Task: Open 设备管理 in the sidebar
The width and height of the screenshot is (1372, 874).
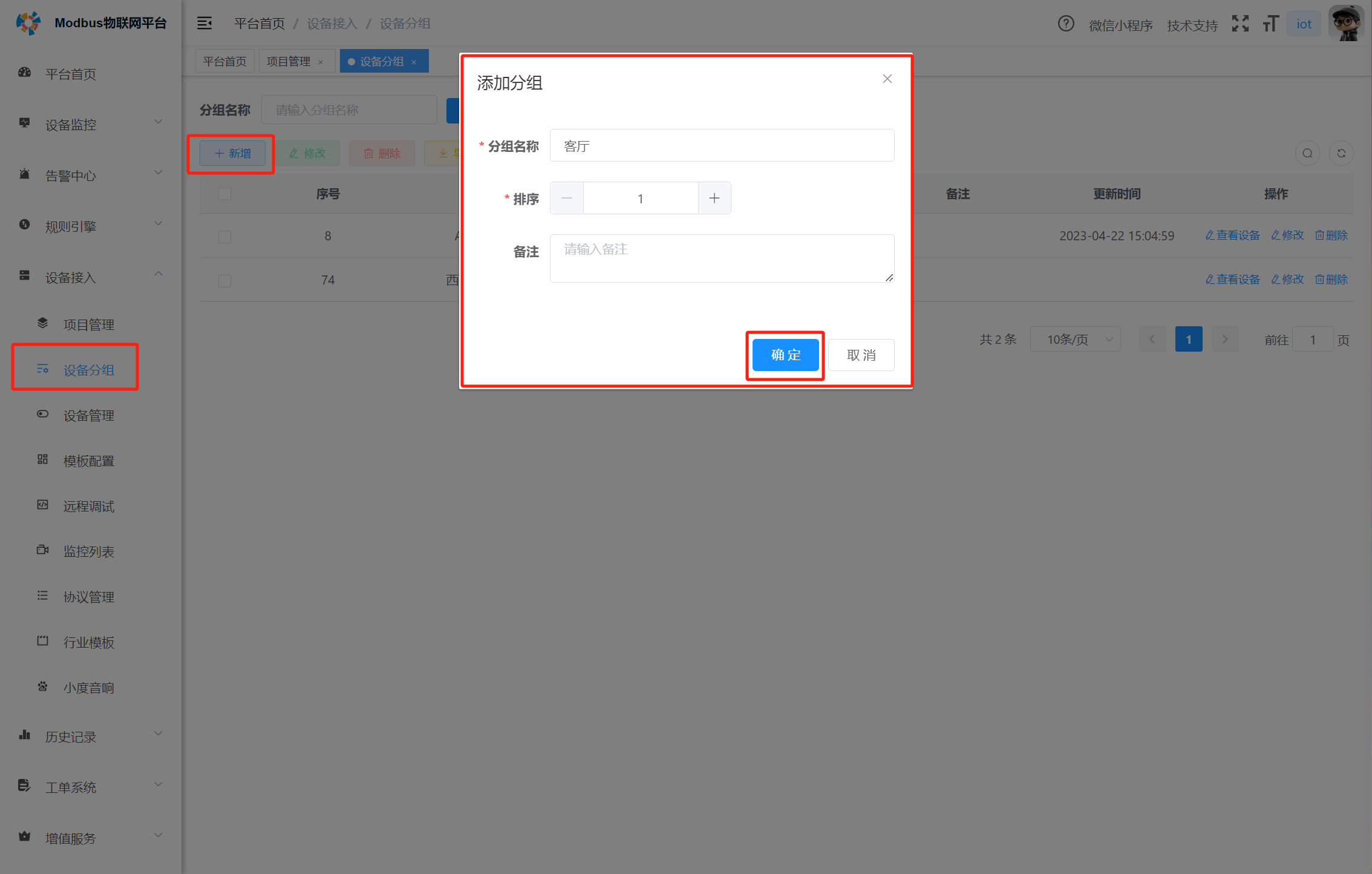Action: click(x=89, y=416)
